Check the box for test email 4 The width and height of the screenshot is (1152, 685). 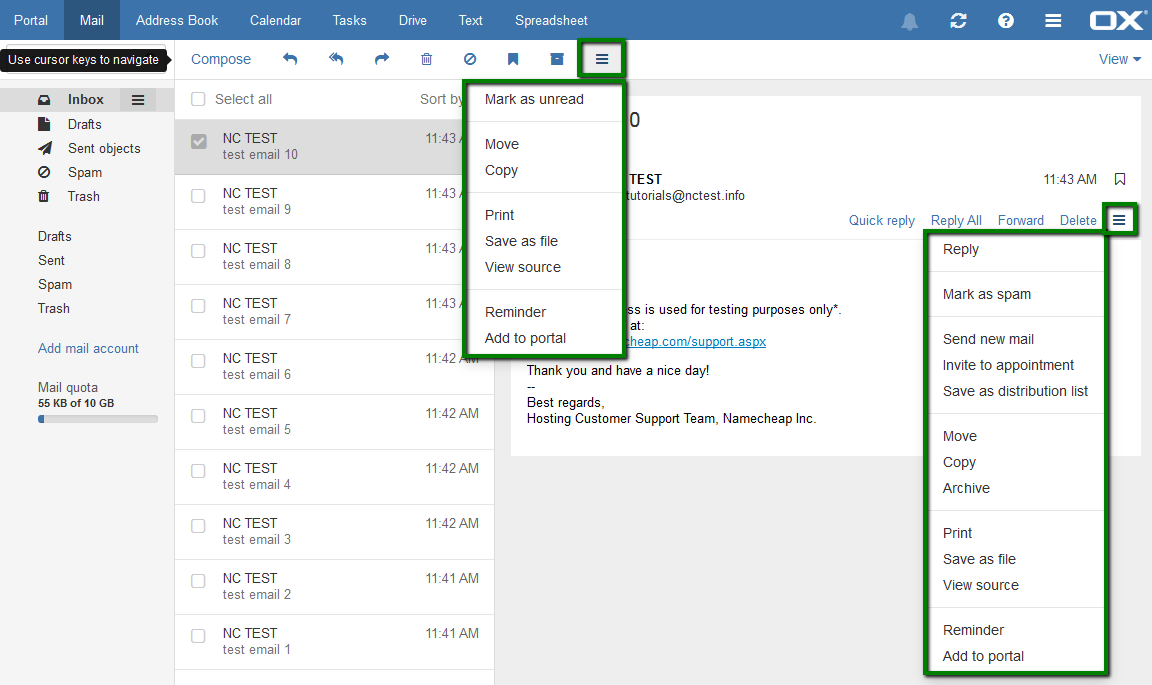pos(198,471)
